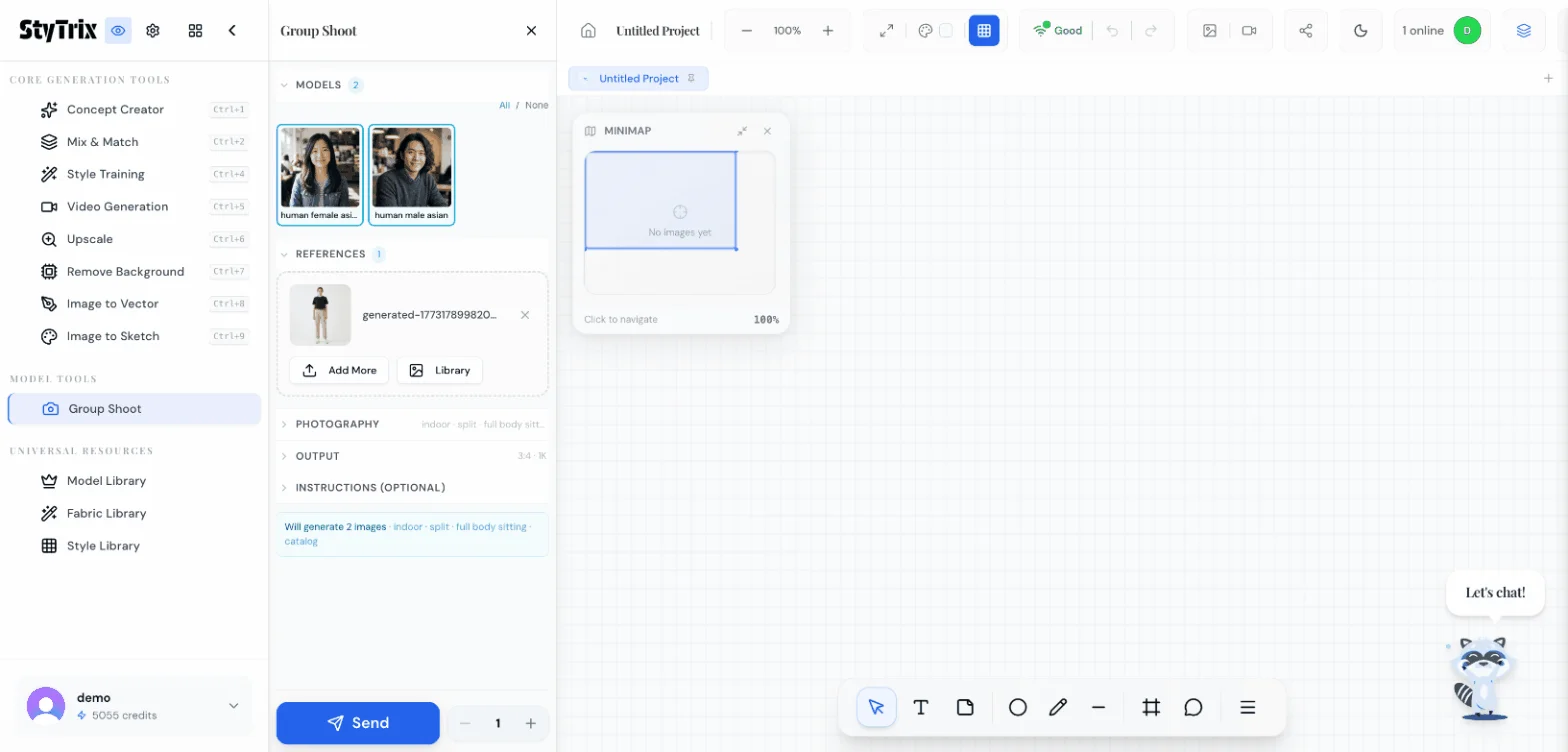Viewport: 1568px width, 752px height.
Task: Select the frame tool icon
Action: click(1150, 707)
